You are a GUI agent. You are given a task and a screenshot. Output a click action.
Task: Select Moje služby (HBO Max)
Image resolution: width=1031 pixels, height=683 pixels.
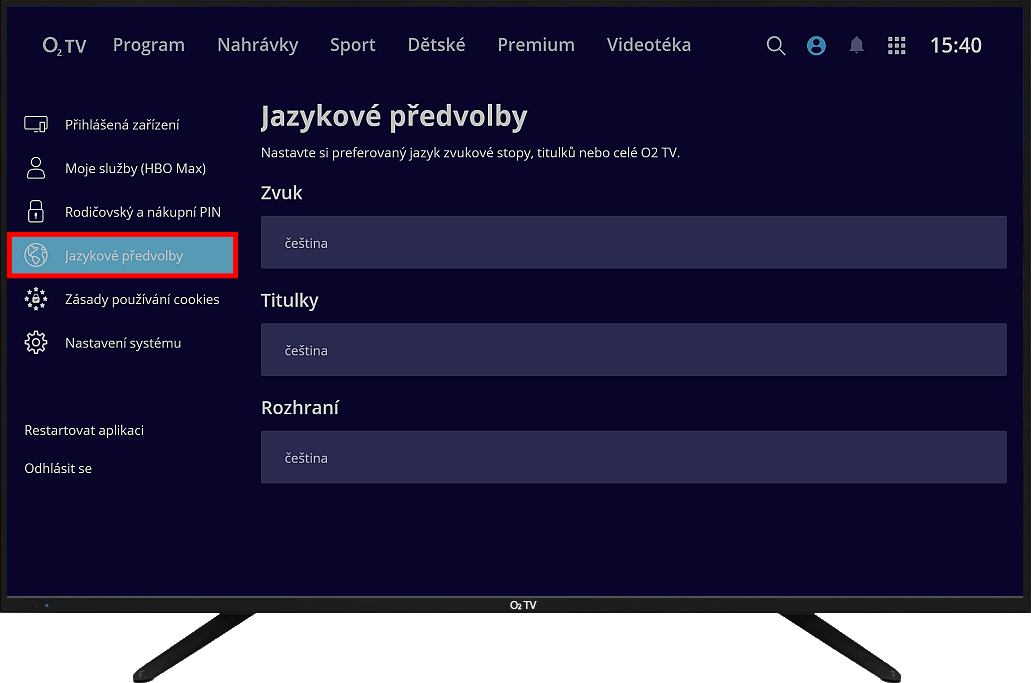tap(135, 168)
